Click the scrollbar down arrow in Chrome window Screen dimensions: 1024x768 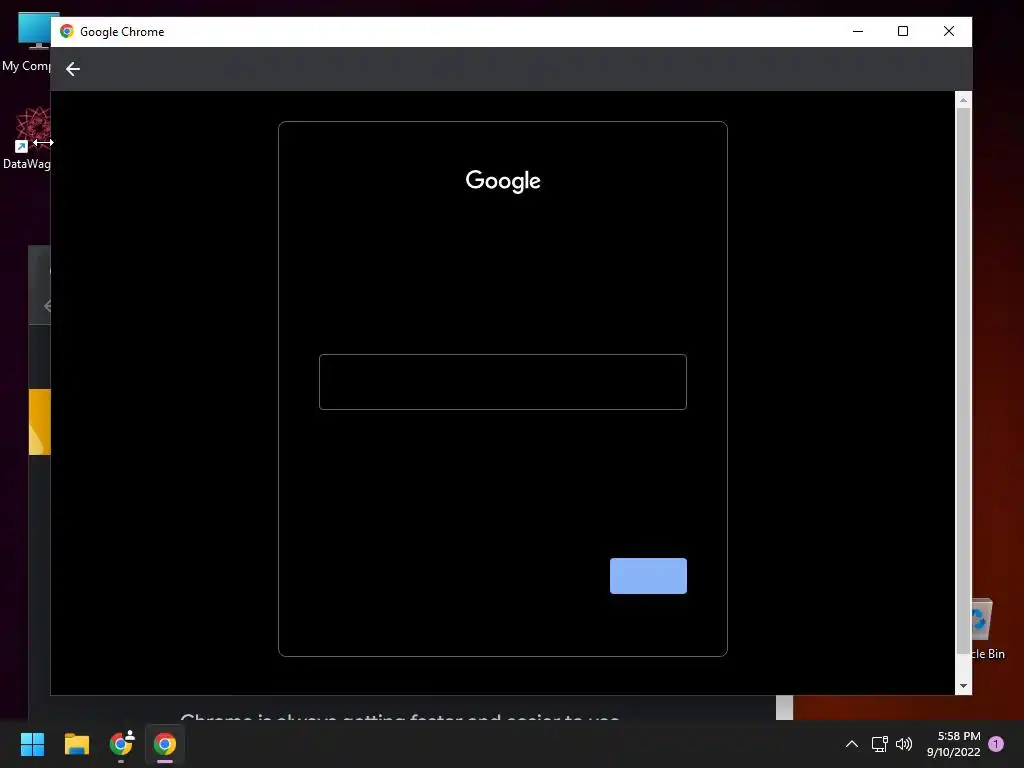[963, 686]
